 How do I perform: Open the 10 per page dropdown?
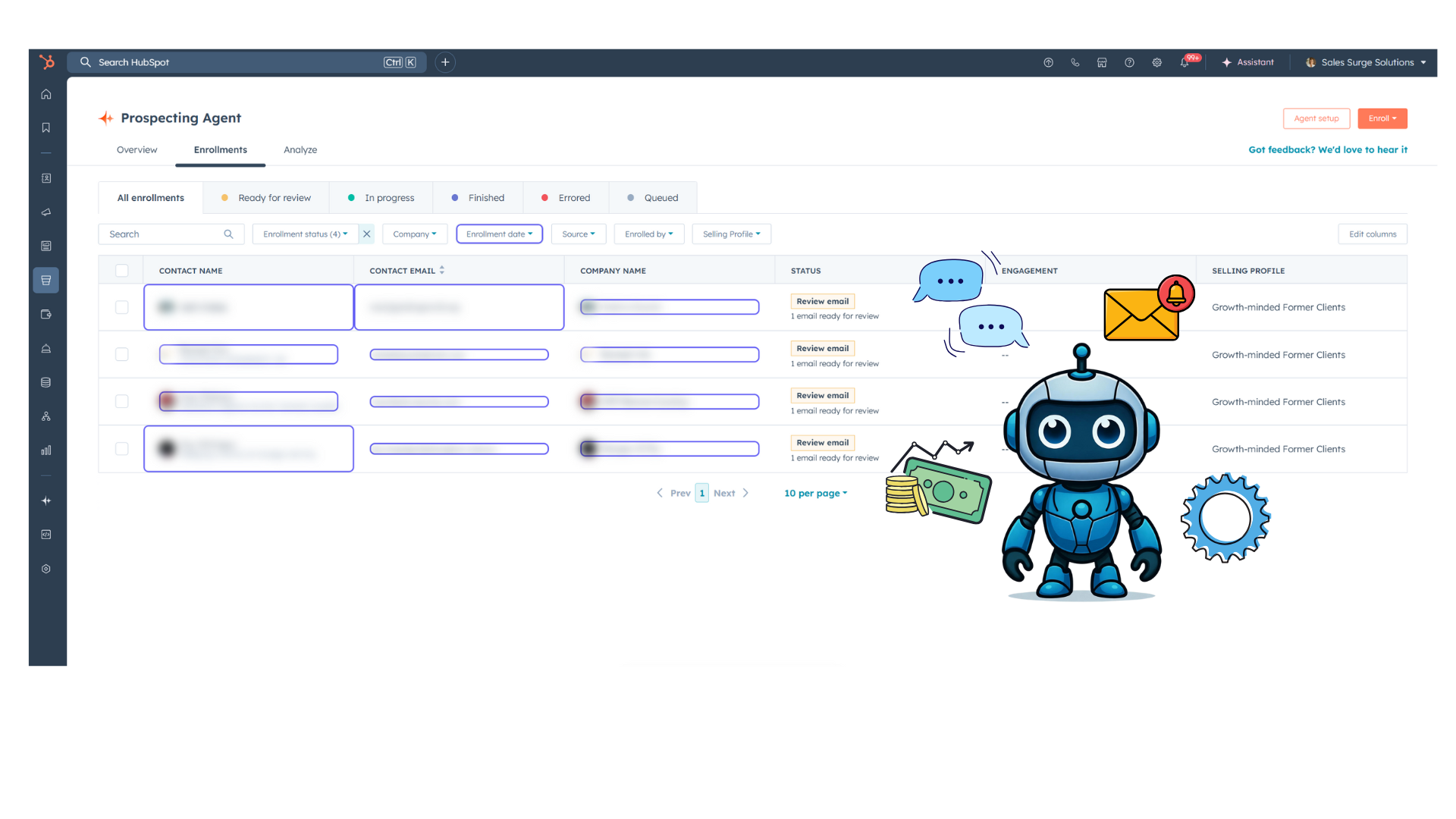coord(815,493)
